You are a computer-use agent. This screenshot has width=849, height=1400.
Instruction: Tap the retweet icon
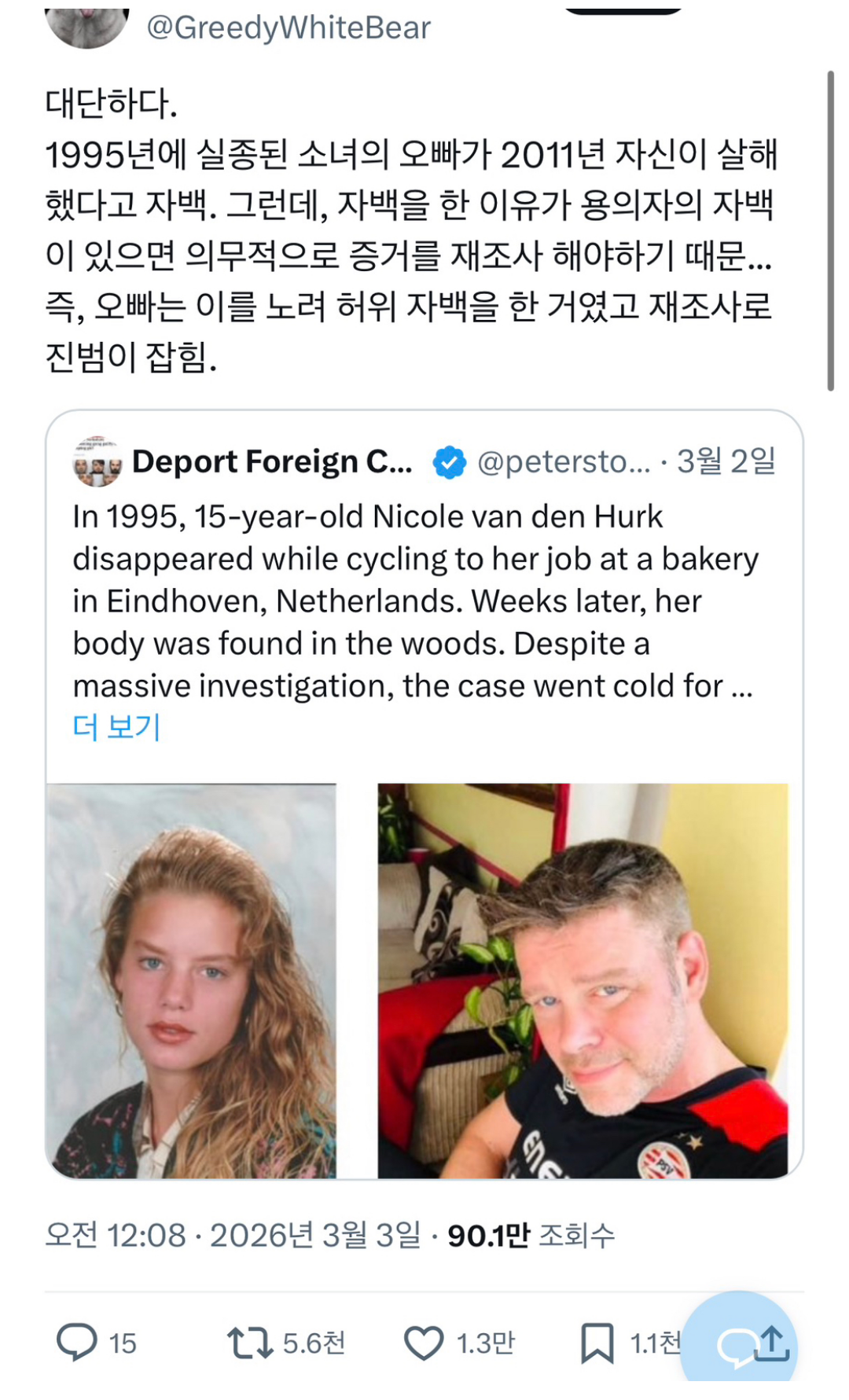[250, 1343]
